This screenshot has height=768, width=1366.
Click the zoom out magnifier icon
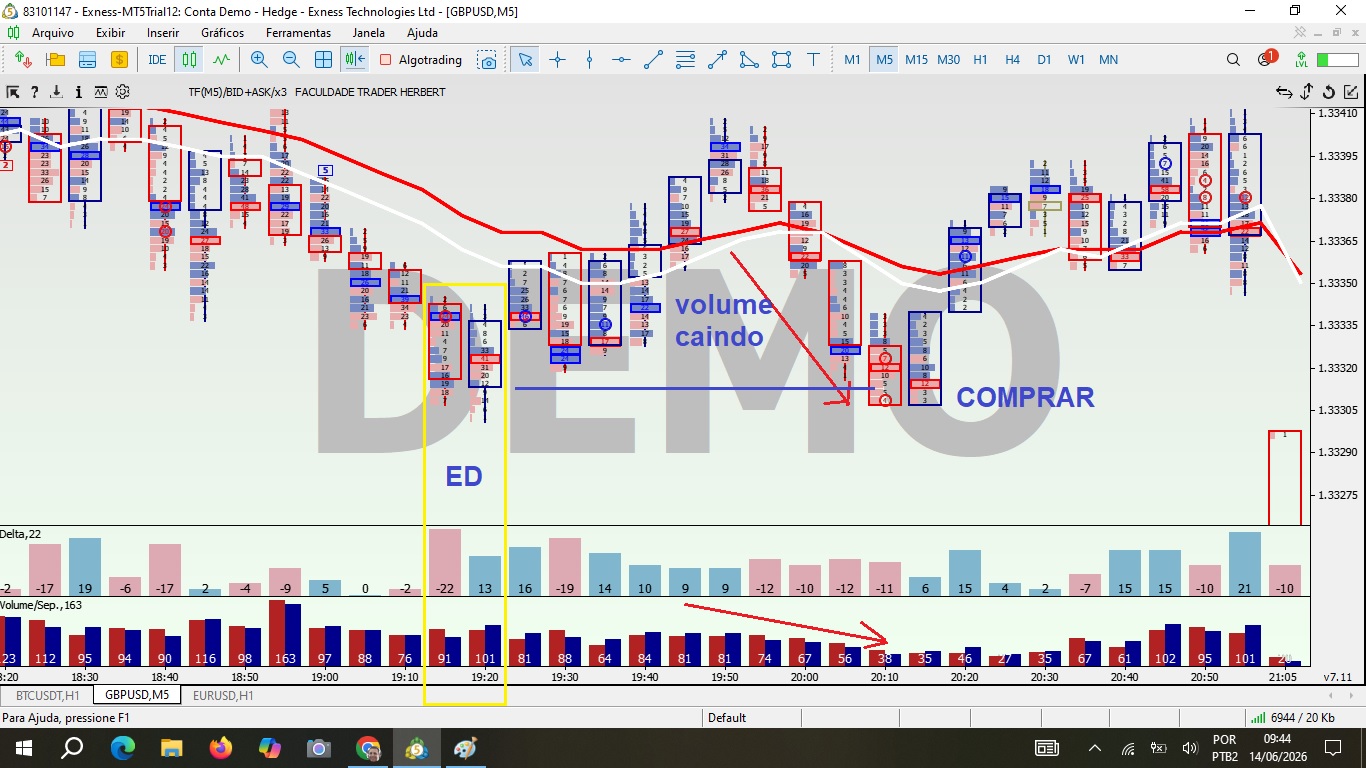tap(291, 60)
